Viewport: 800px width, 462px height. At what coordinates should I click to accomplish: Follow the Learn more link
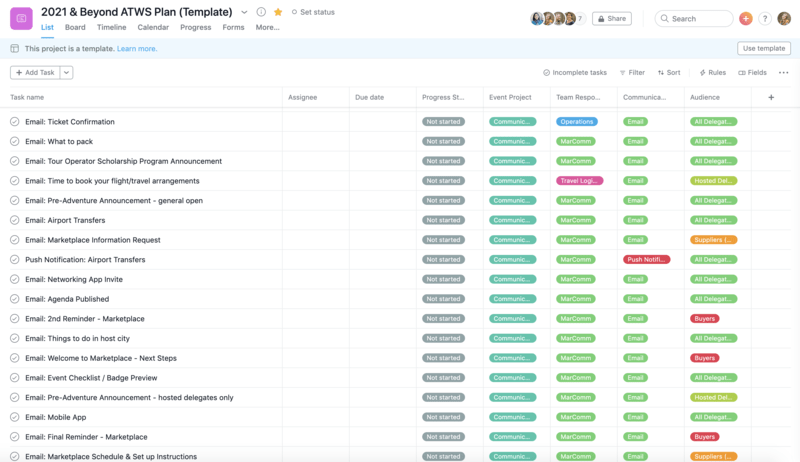(x=138, y=48)
